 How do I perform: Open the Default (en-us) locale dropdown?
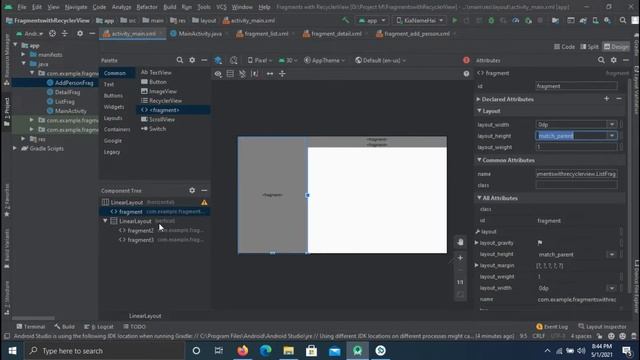(380, 60)
